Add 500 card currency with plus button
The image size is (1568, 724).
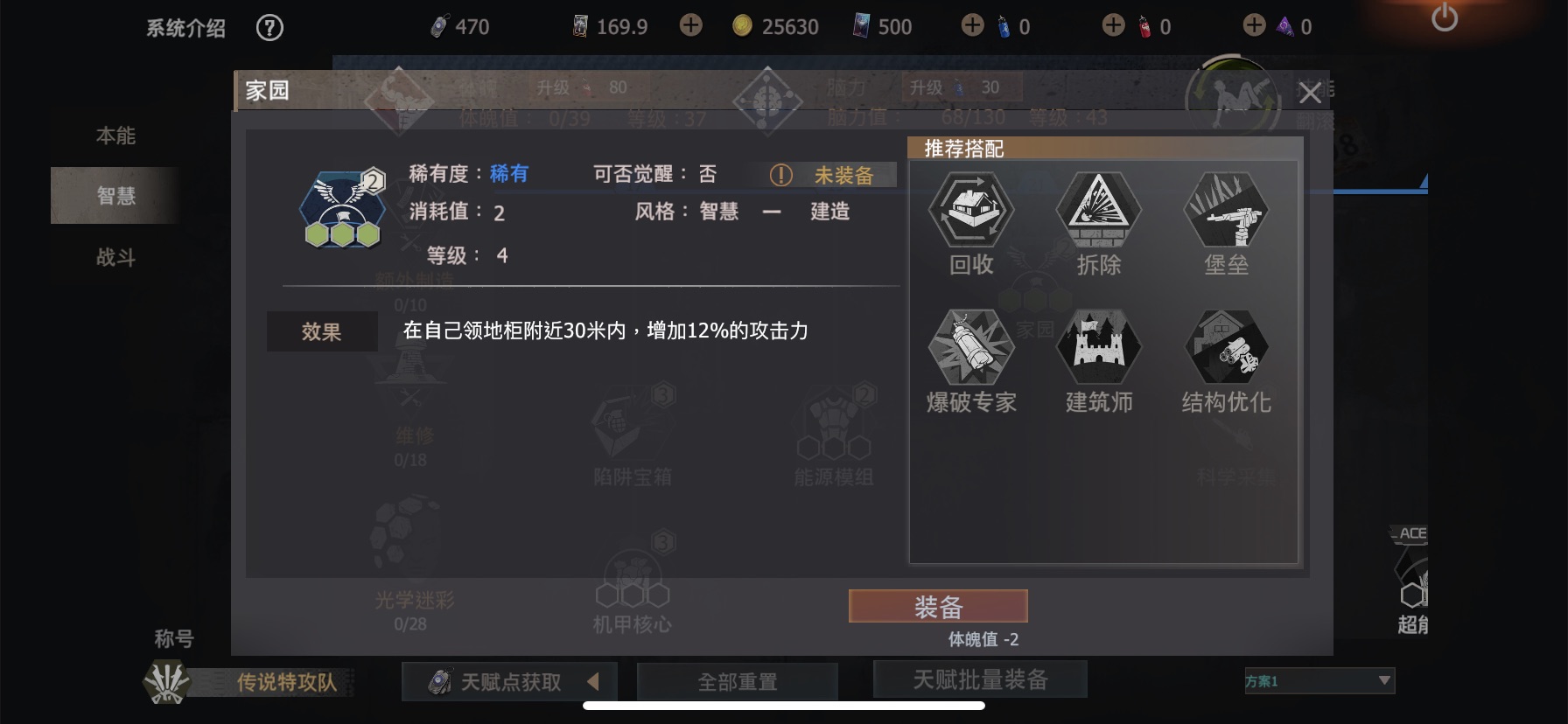point(972,25)
